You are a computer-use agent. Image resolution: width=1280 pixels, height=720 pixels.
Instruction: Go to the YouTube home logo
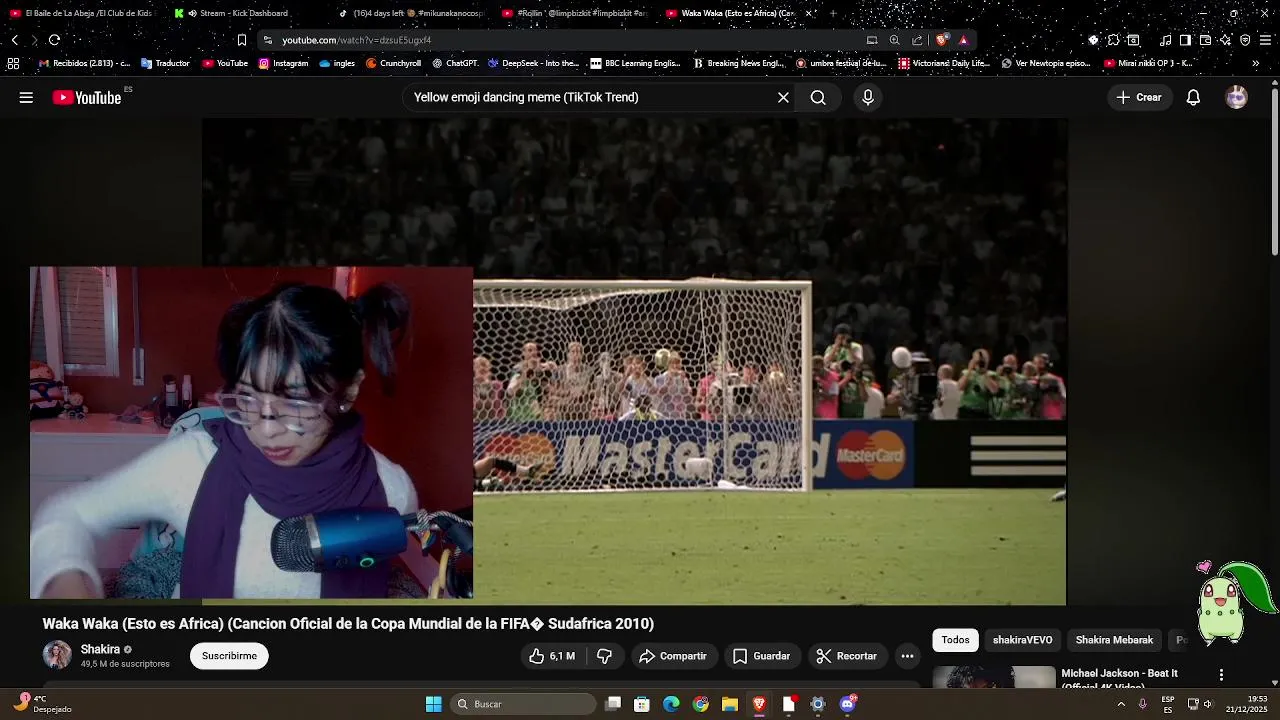87,97
